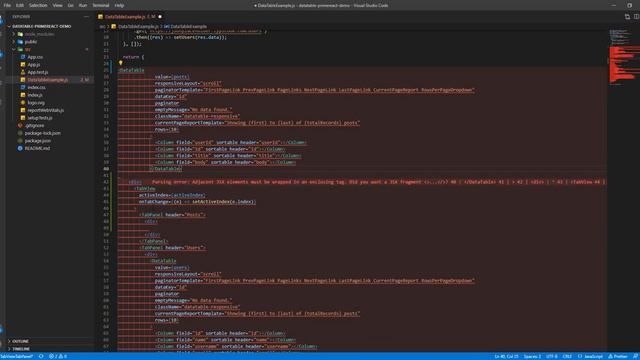Viewport: 640px width, 360px height.
Task: Click Spaces: 2 indentation setting
Action: pyautogui.click(x=532, y=356)
